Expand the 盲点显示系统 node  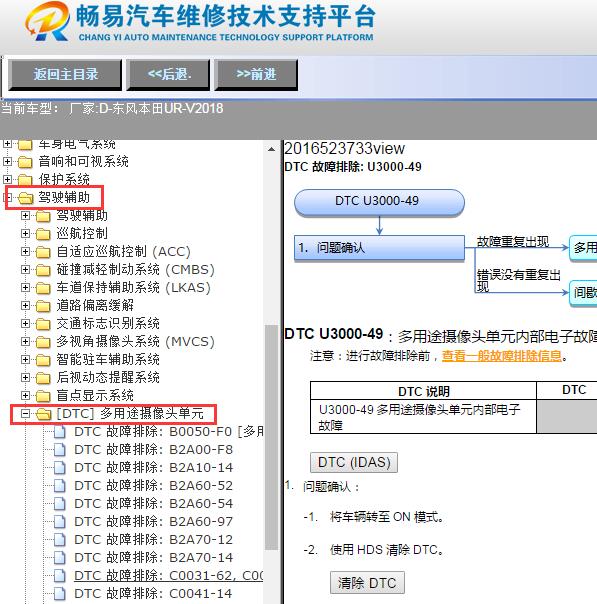pos(25,395)
